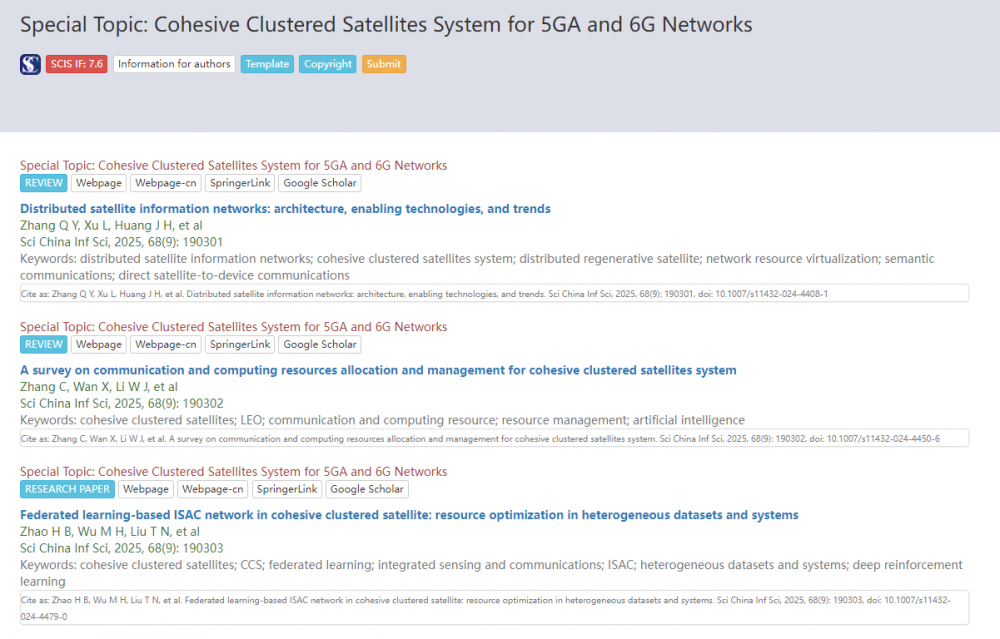
Task: Open SpringerLink for the Federated learning paper
Action: (287, 489)
